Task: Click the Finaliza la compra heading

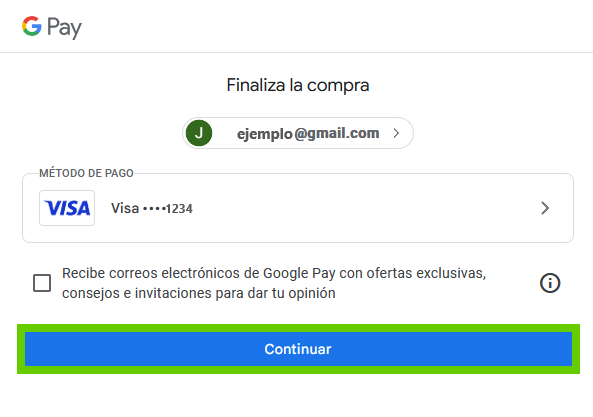Action: [x=298, y=85]
